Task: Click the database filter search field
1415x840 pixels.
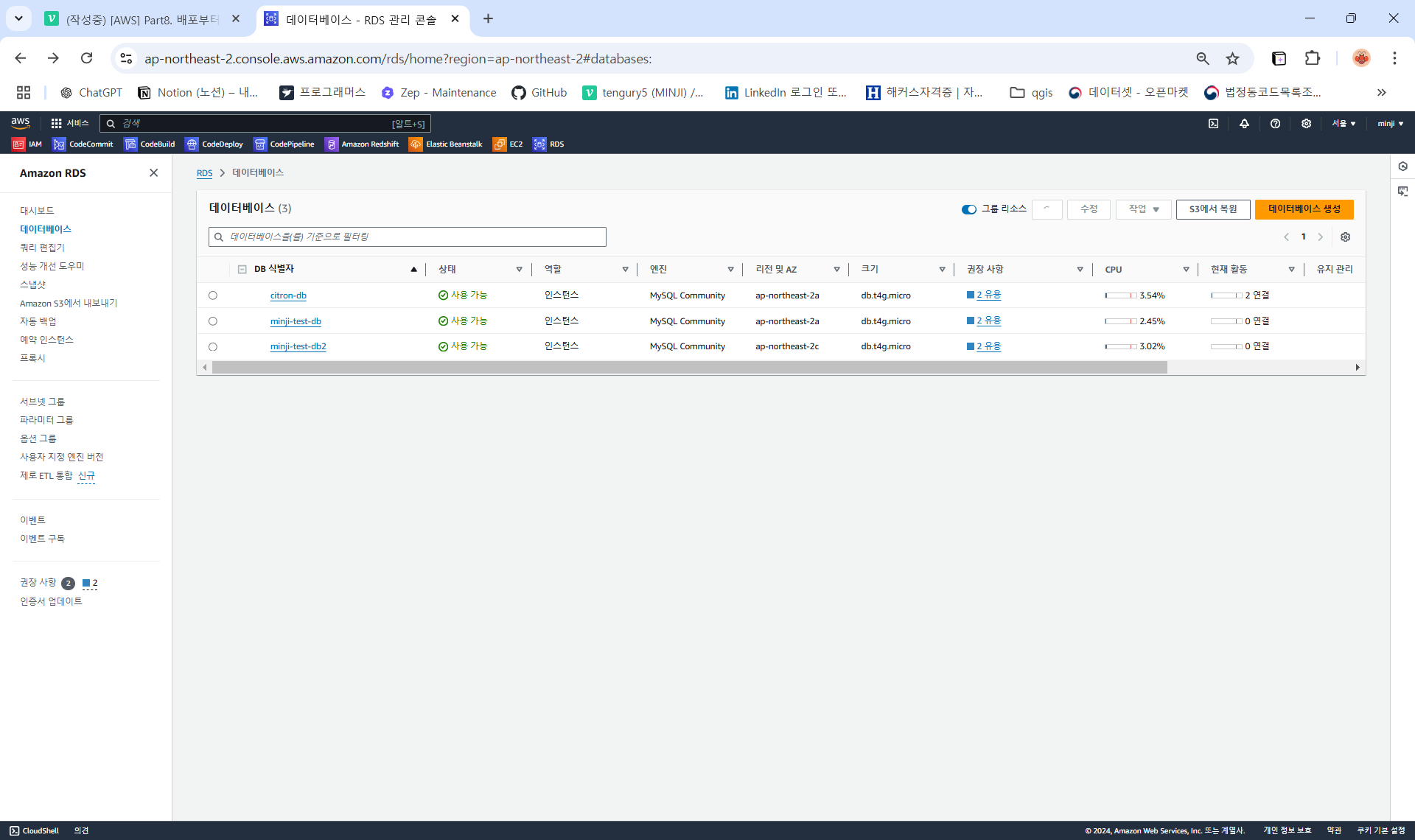Action: pyautogui.click(x=408, y=237)
